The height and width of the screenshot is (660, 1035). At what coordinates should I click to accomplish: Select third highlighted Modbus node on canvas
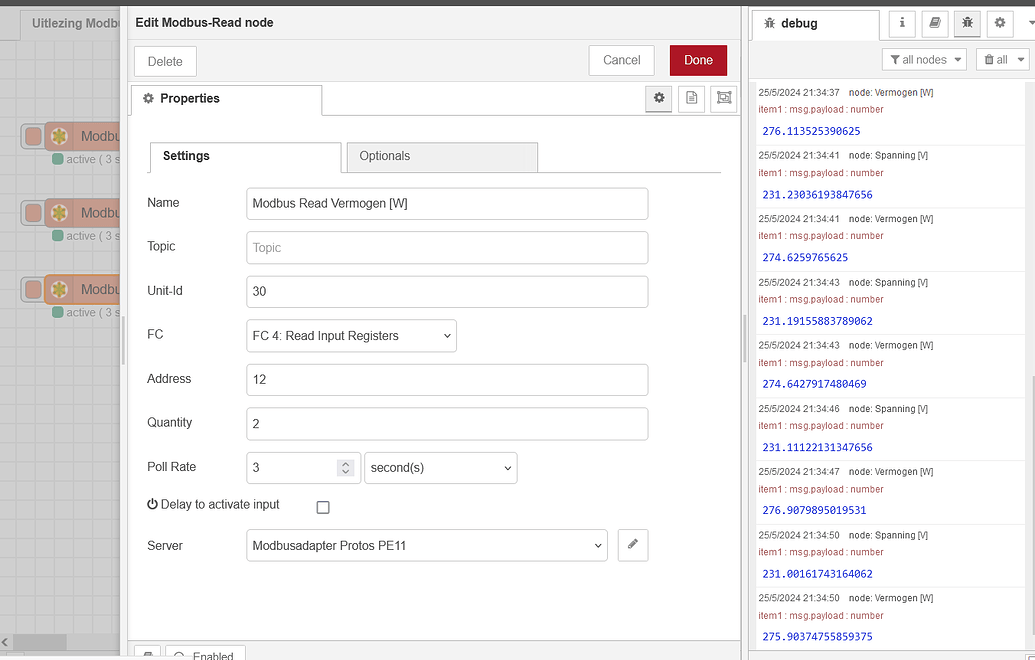click(x=83, y=290)
